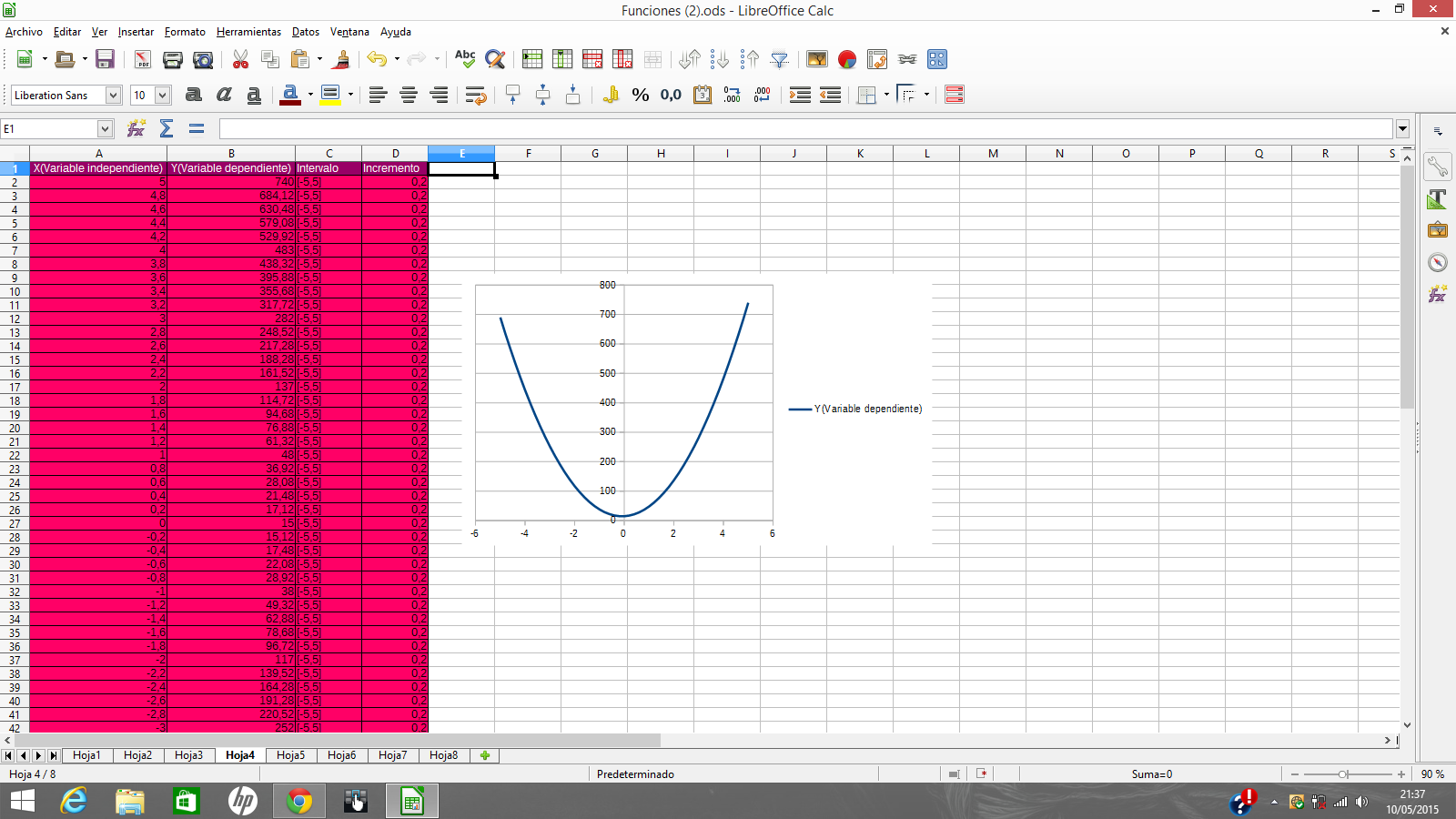Click the Delete Rows icon

pyautogui.click(x=592, y=59)
